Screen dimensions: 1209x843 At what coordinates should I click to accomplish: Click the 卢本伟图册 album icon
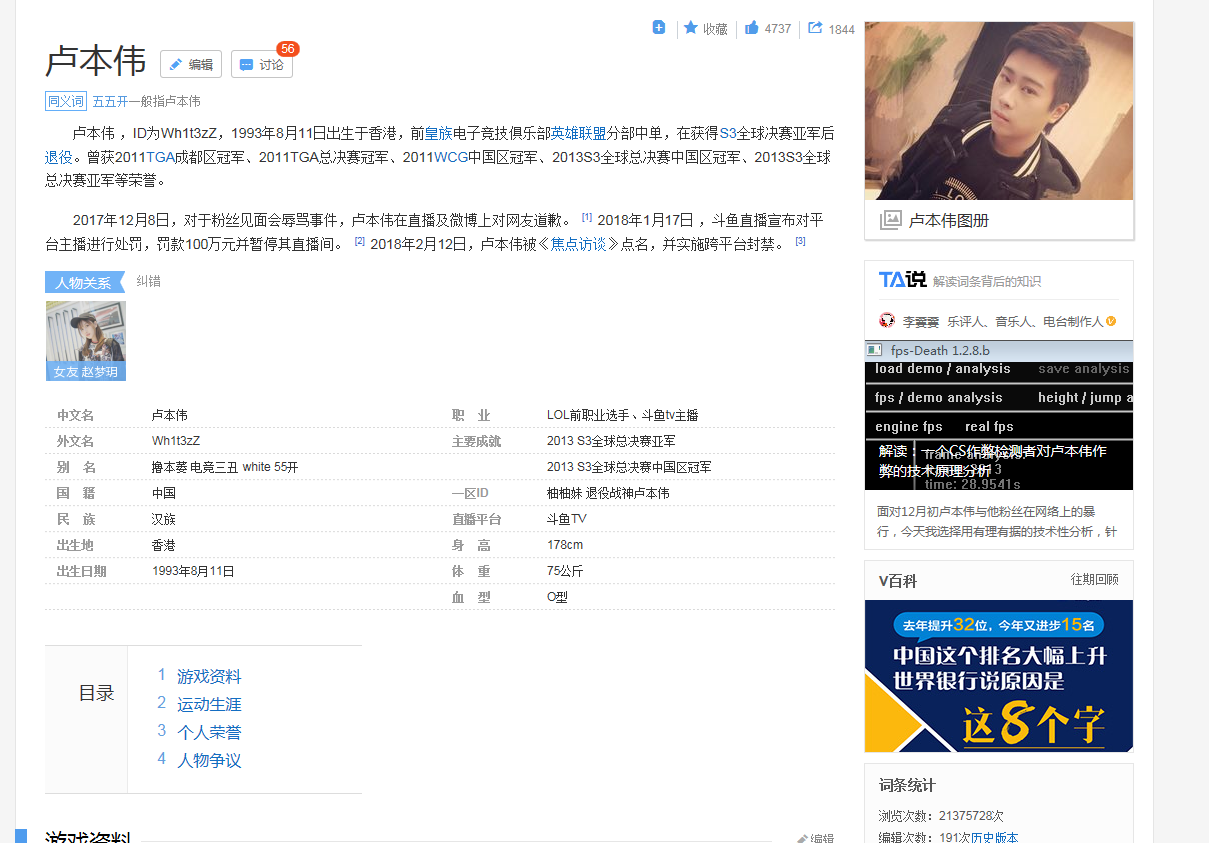coord(890,220)
